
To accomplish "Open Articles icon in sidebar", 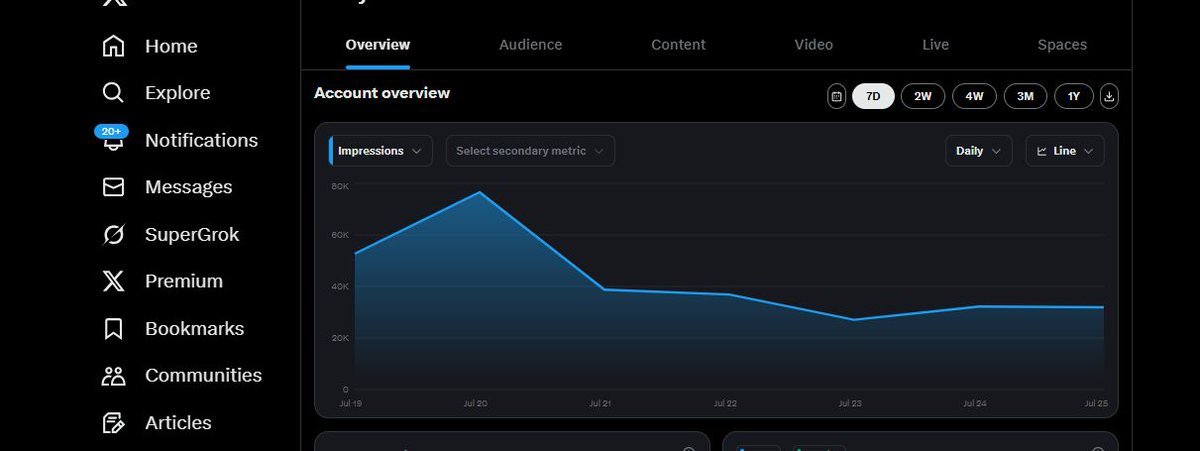I will click(x=114, y=422).
